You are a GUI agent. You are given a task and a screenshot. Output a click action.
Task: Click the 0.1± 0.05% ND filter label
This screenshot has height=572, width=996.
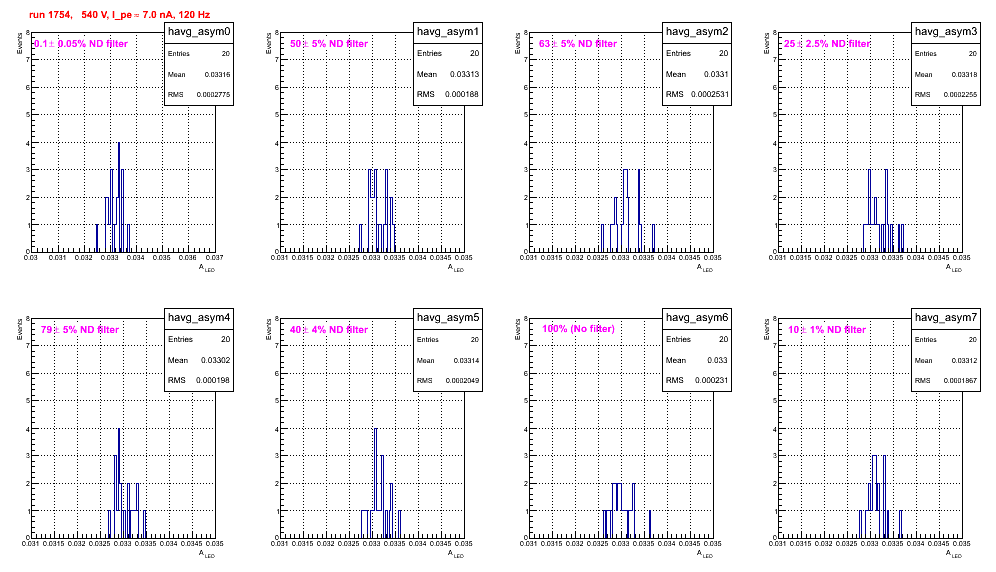coord(81,44)
